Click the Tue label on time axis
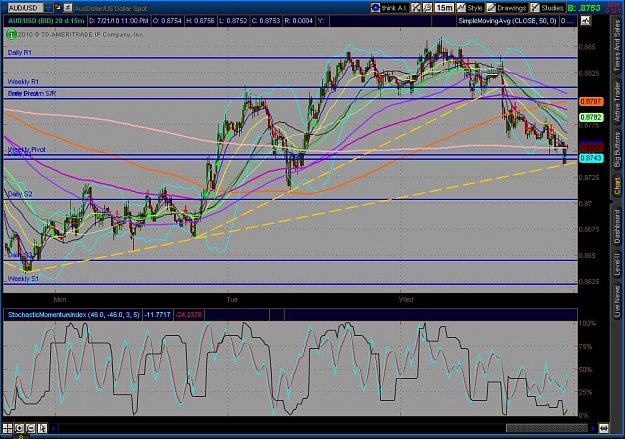 tap(232, 299)
